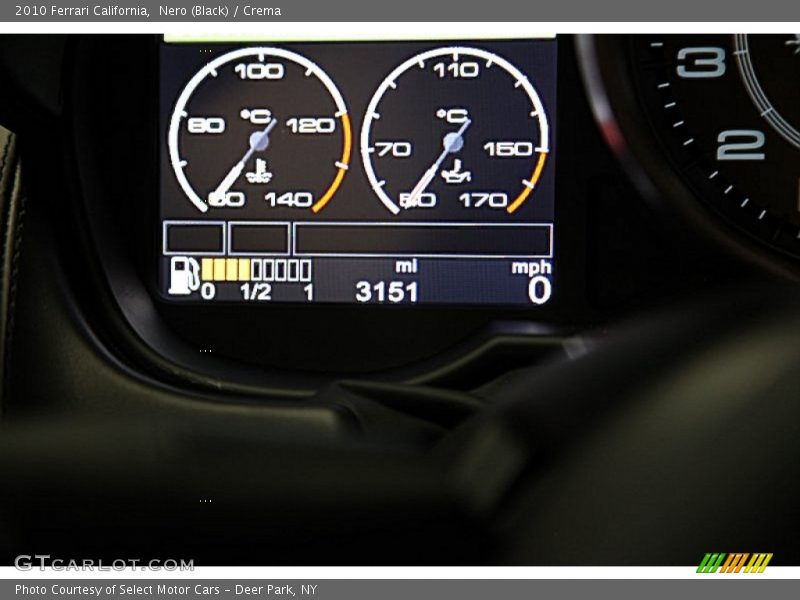Click the °C label on coolant gauge
The width and height of the screenshot is (800, 600).
tap(256, 116)
